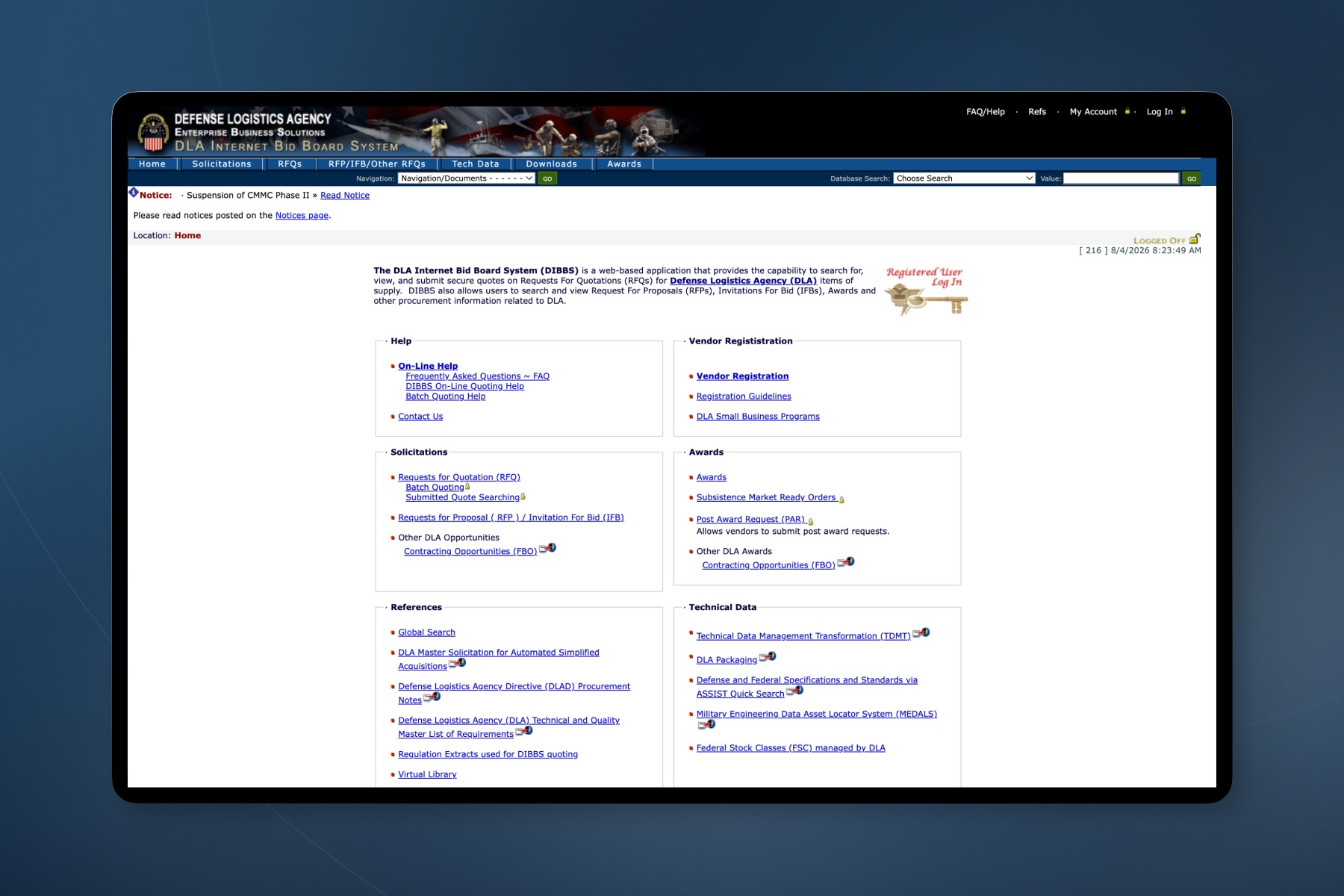Click FAQ/Help in the top header

(x=986, y=112)
